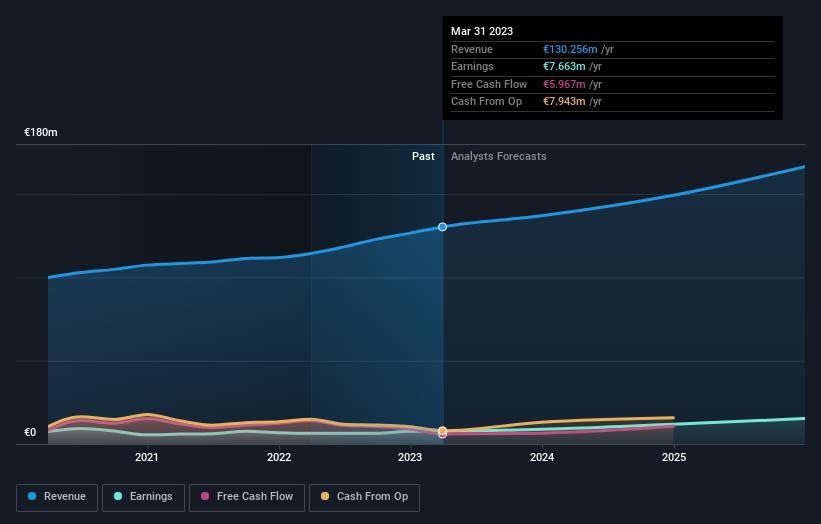Click the orange Cash From Op data point marker
Viewport: 821px width, 524px height.
(x=442, y=430)
